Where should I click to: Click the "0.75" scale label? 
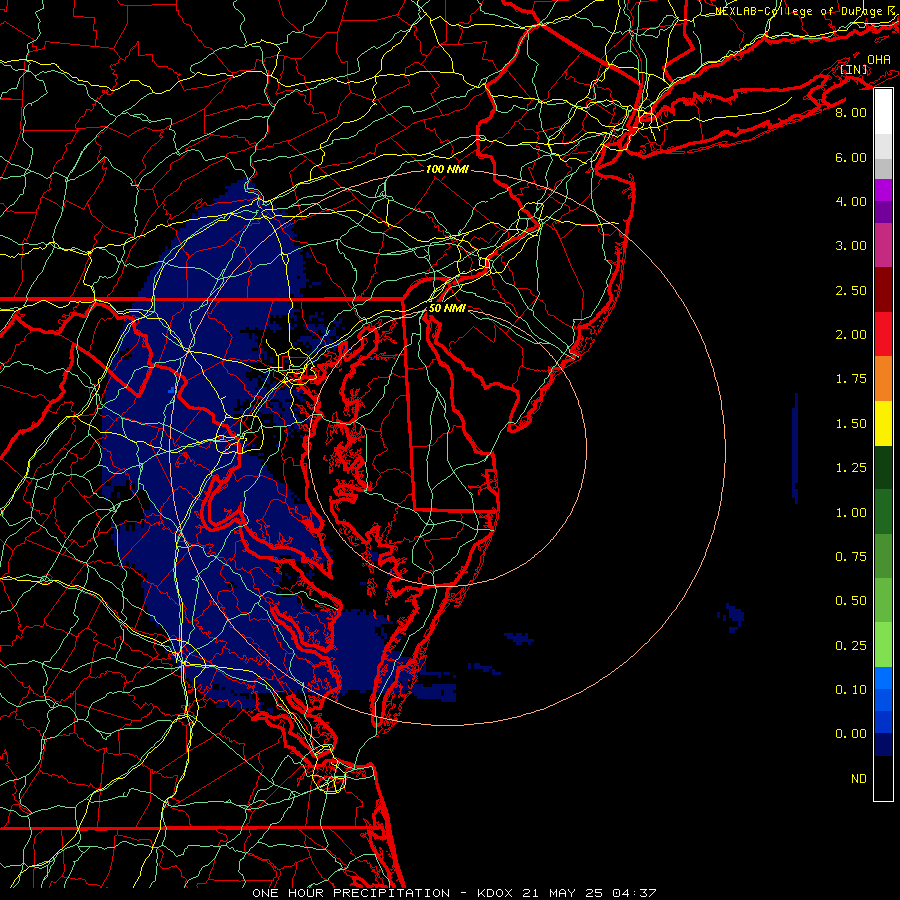pyautogui.click(x=851, y=557)
